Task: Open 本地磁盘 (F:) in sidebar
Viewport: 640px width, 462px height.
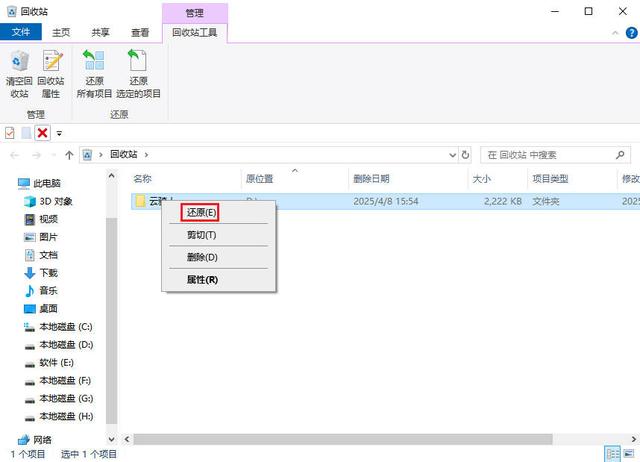Action: pos(58,381)
